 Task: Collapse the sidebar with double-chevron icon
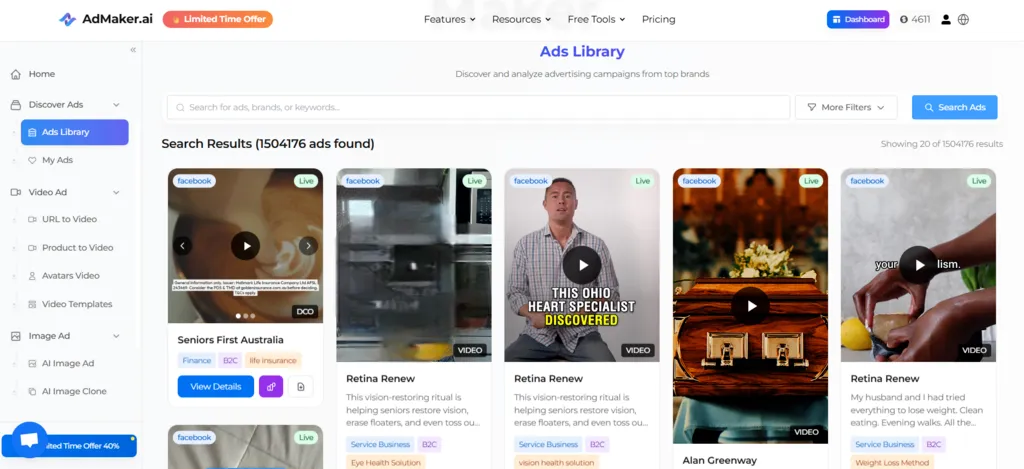(133, 50)
